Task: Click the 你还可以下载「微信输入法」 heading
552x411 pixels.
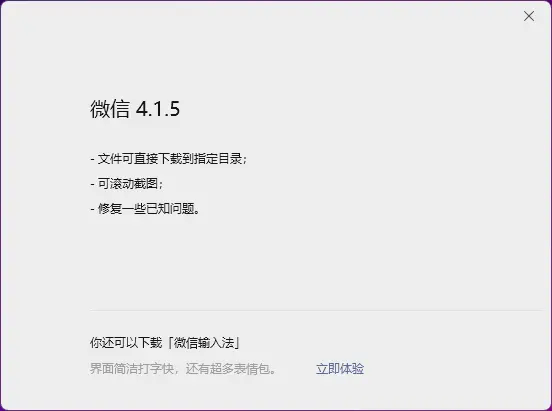Action: [165, 343]
